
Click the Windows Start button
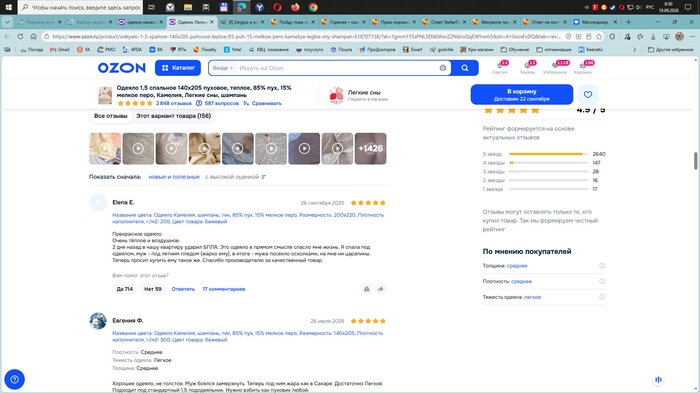(8, 7)
